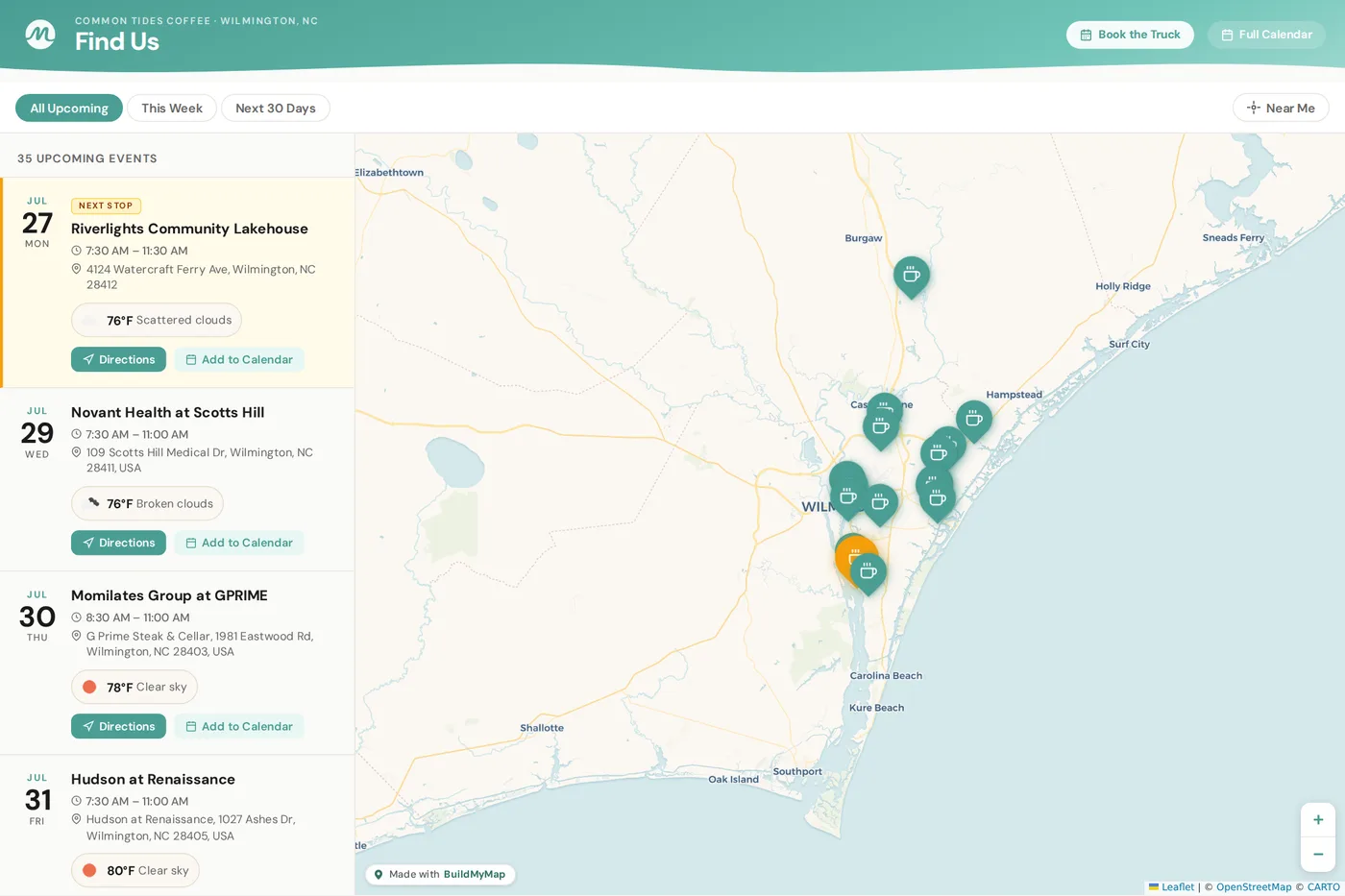Click the 8:30 AM – 11:00 AM event time
Screen dimensions: 1345x896
point(137,618)
